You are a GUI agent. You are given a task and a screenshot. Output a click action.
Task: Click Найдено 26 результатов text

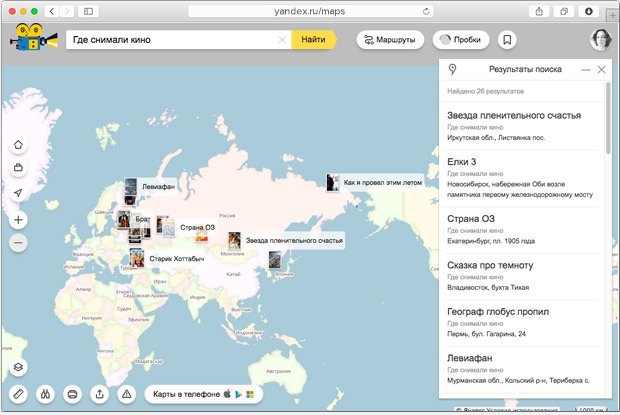coord(486,91)
